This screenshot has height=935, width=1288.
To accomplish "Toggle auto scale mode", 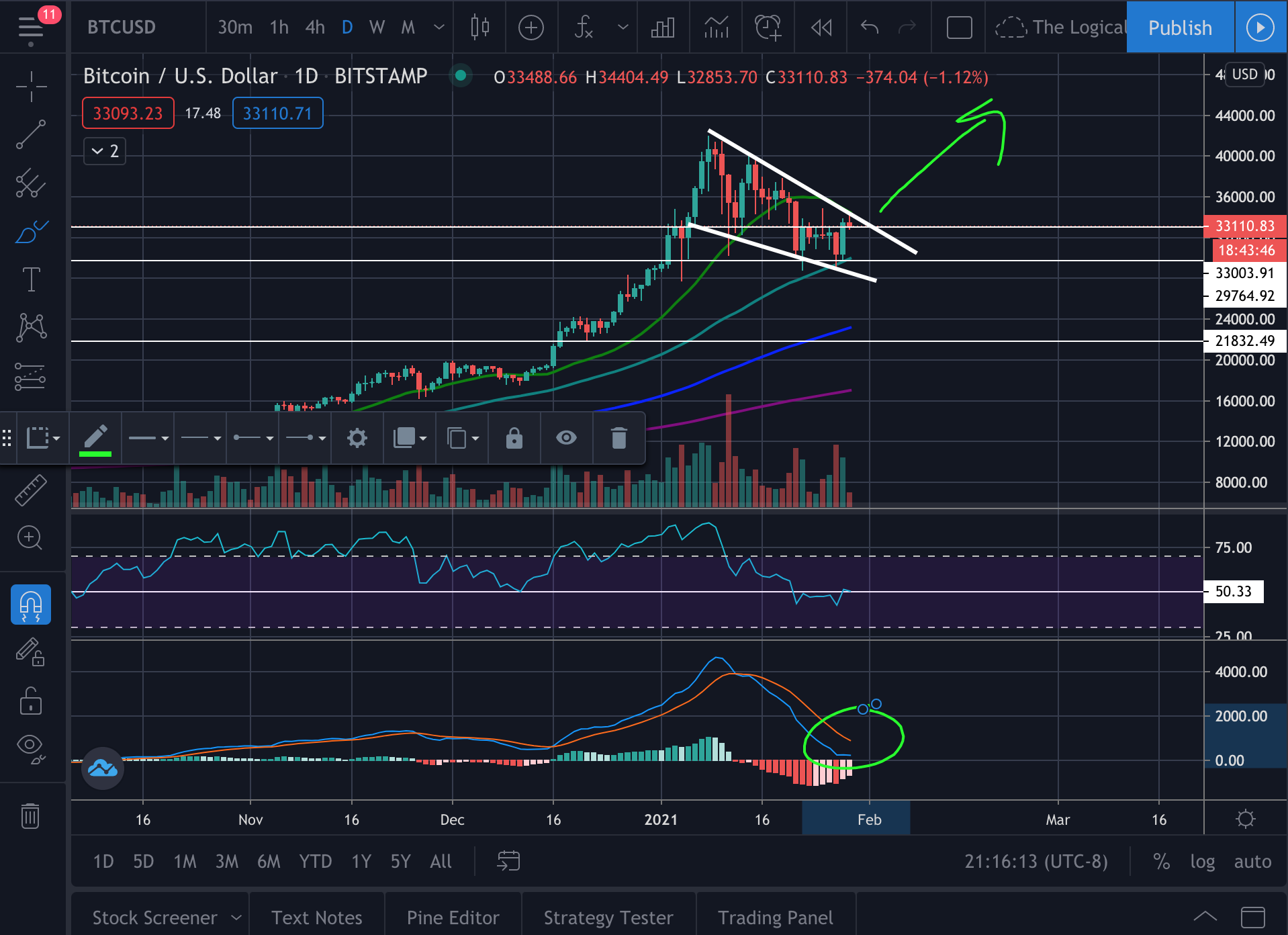I will 1252,861.
